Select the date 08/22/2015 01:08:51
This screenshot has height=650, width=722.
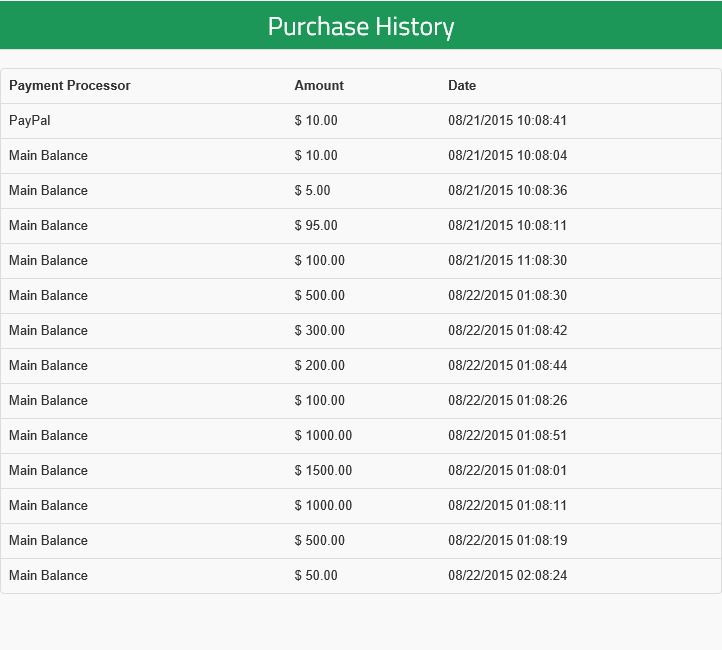tap(507, 436)
